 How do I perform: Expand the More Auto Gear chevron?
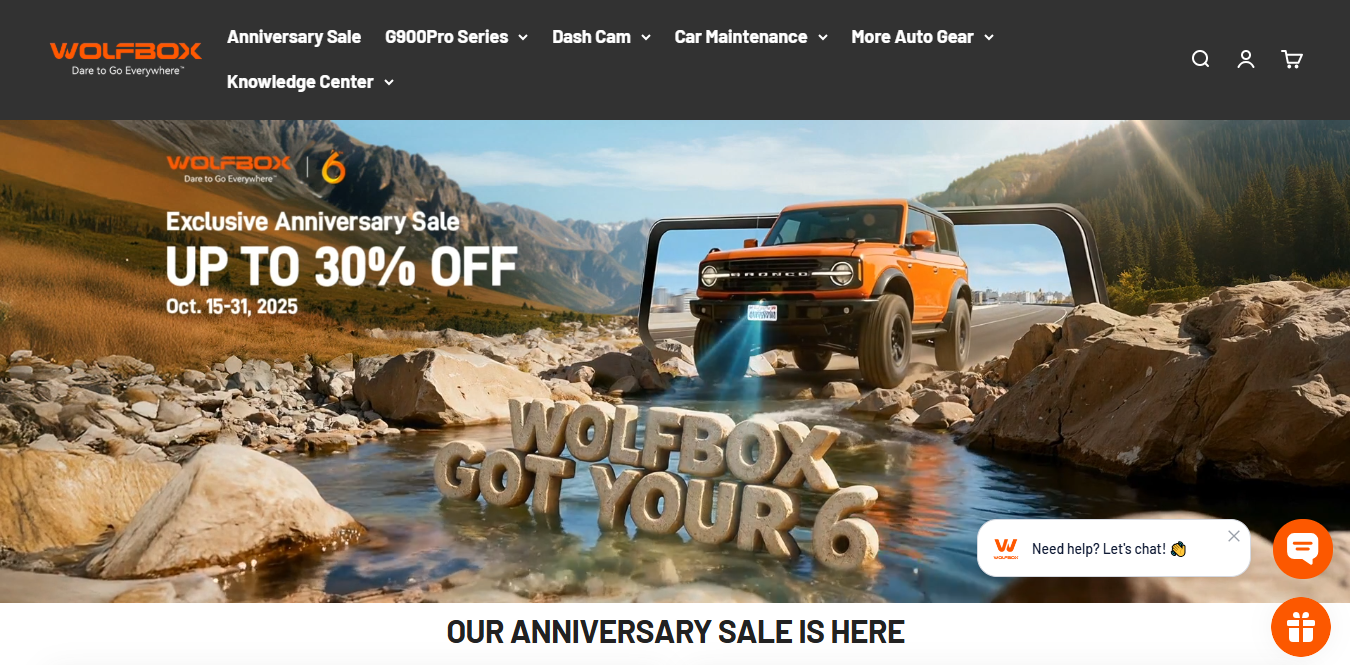(989, 37)
